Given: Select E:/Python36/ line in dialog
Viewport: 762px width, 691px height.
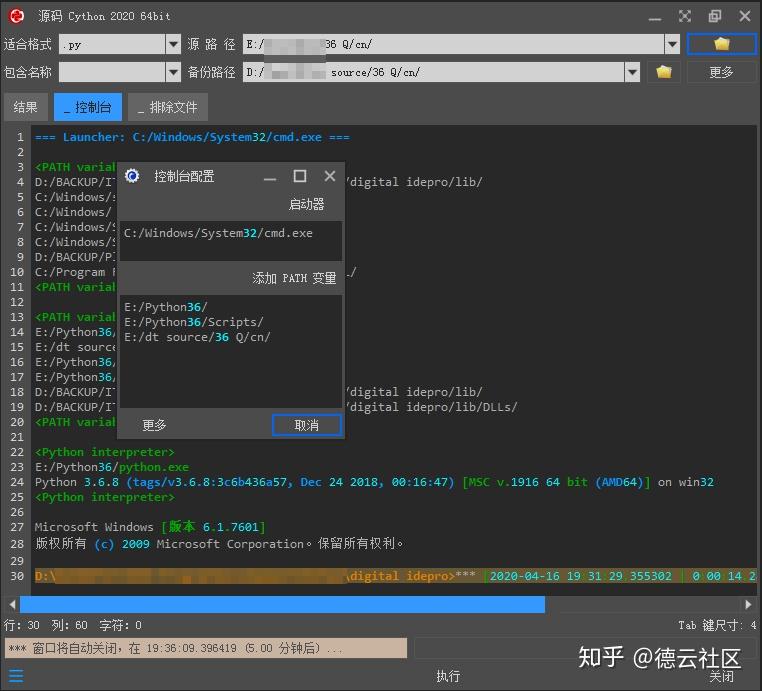Looking at the screenshot, I should tap(166, 307).
